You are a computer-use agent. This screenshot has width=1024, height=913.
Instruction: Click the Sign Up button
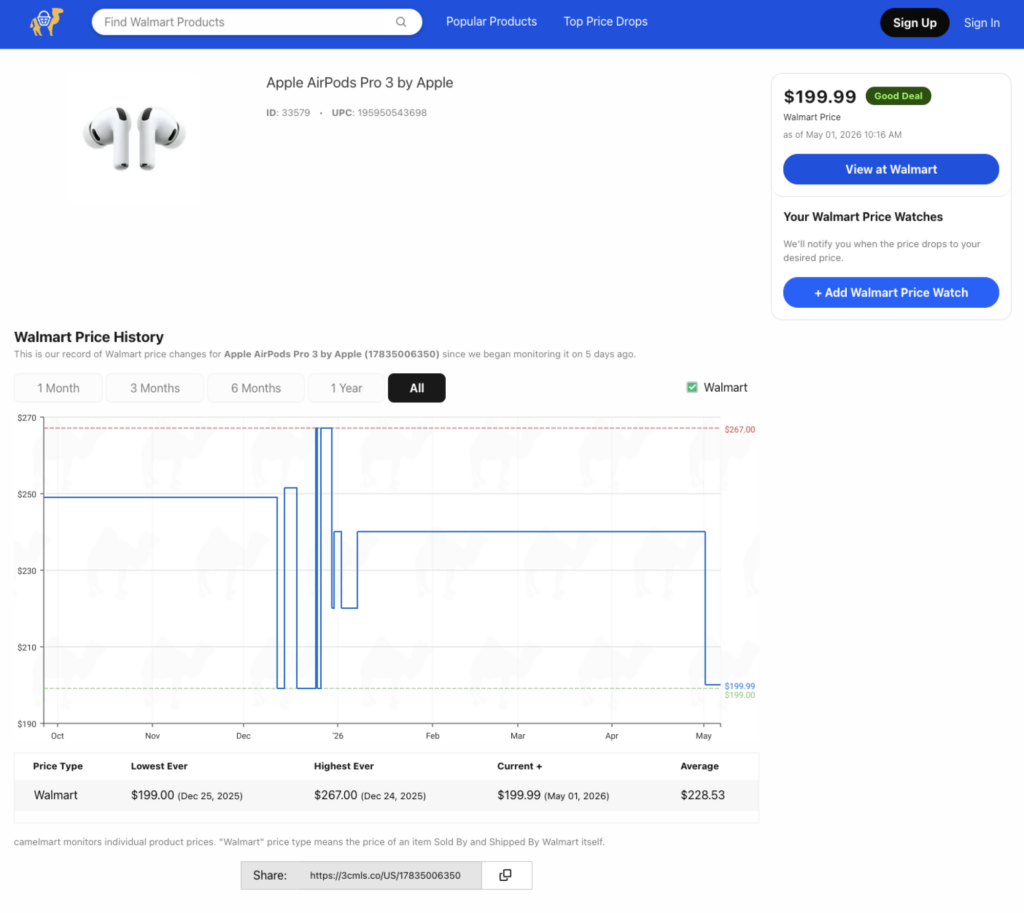click(x=914, y=23)
